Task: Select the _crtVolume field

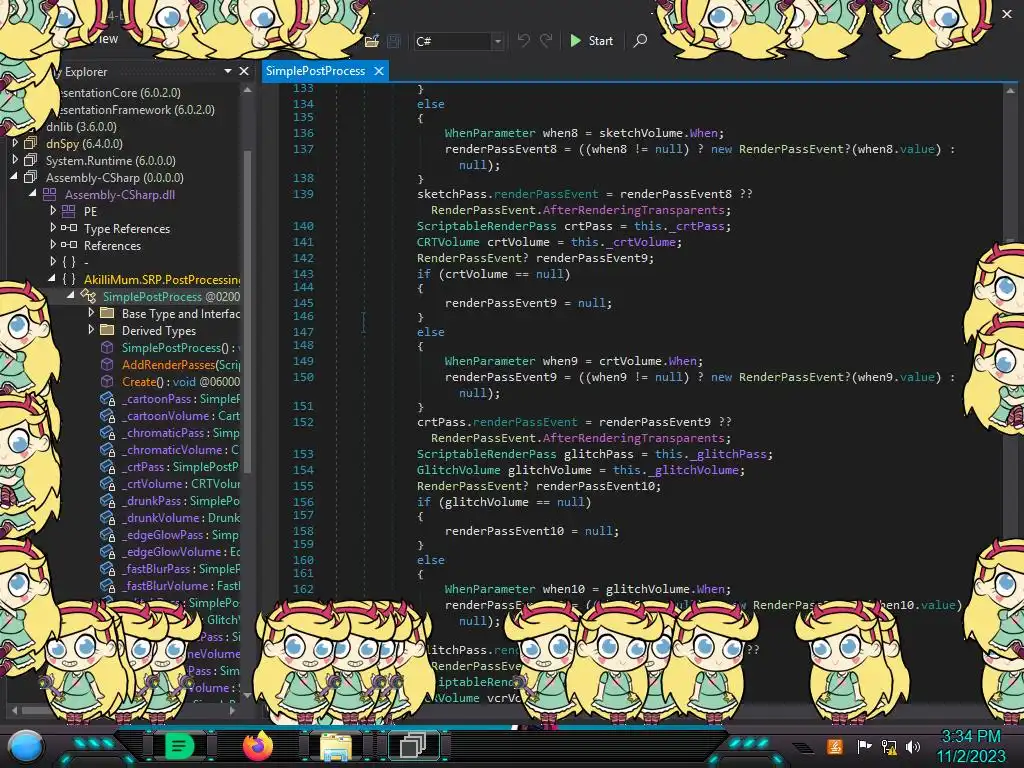Action: pos(181,484)
